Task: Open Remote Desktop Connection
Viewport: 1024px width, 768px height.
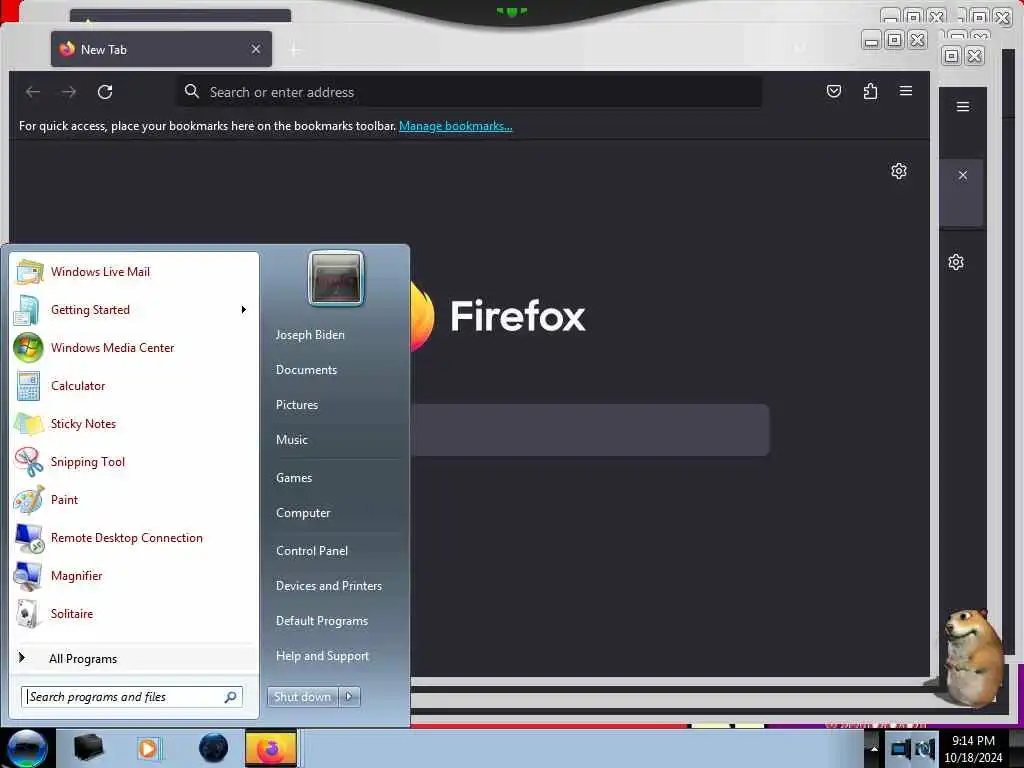Action: click(x=127, y=537)
